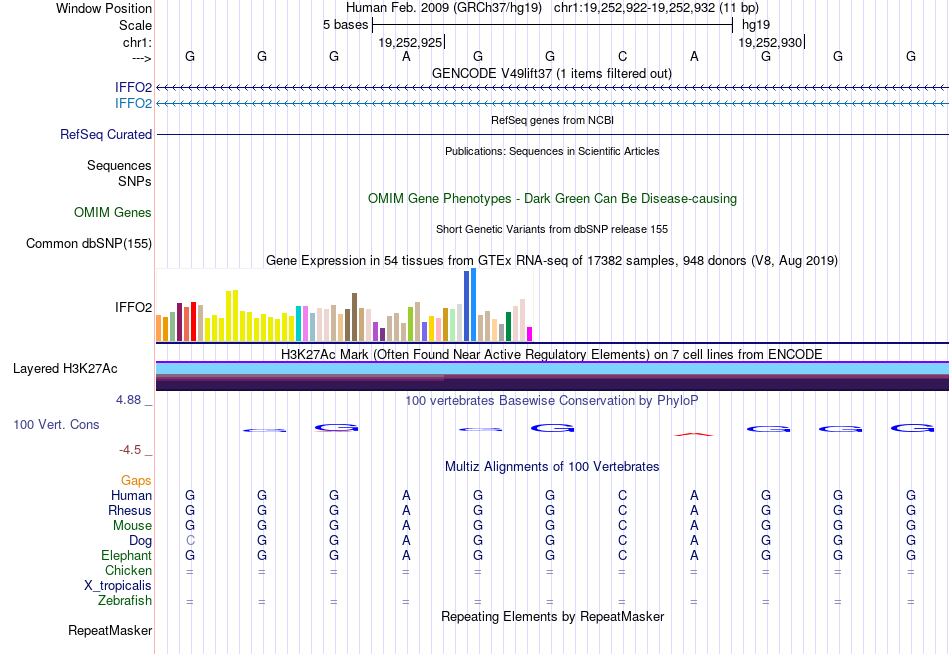Click the faded C mismatch in Dog row
950x654 pixels.
pyautogui.click(x=190, y=541)
